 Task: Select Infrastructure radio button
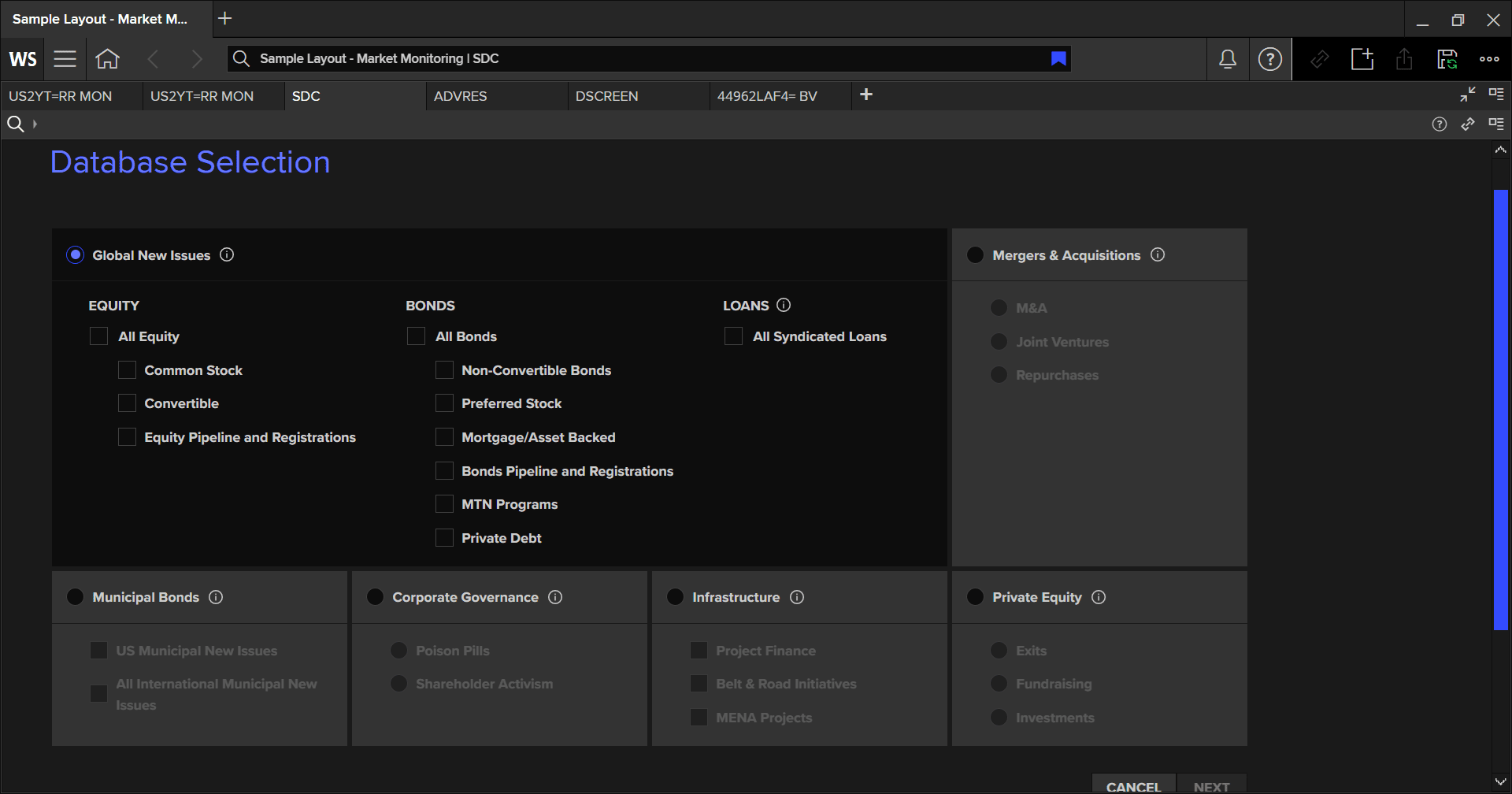coord(675,597)
